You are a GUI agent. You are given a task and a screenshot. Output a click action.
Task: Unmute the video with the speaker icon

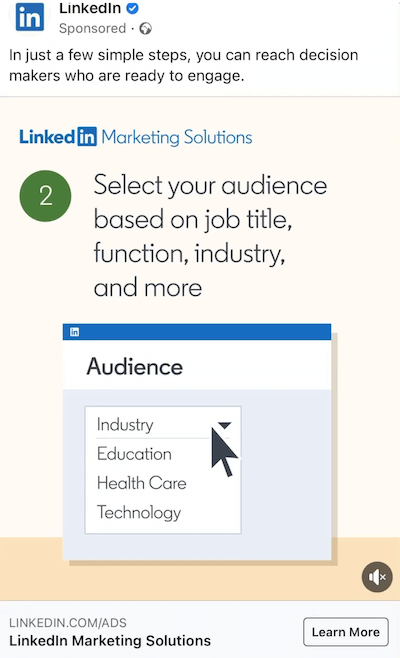tap(377, 577)
